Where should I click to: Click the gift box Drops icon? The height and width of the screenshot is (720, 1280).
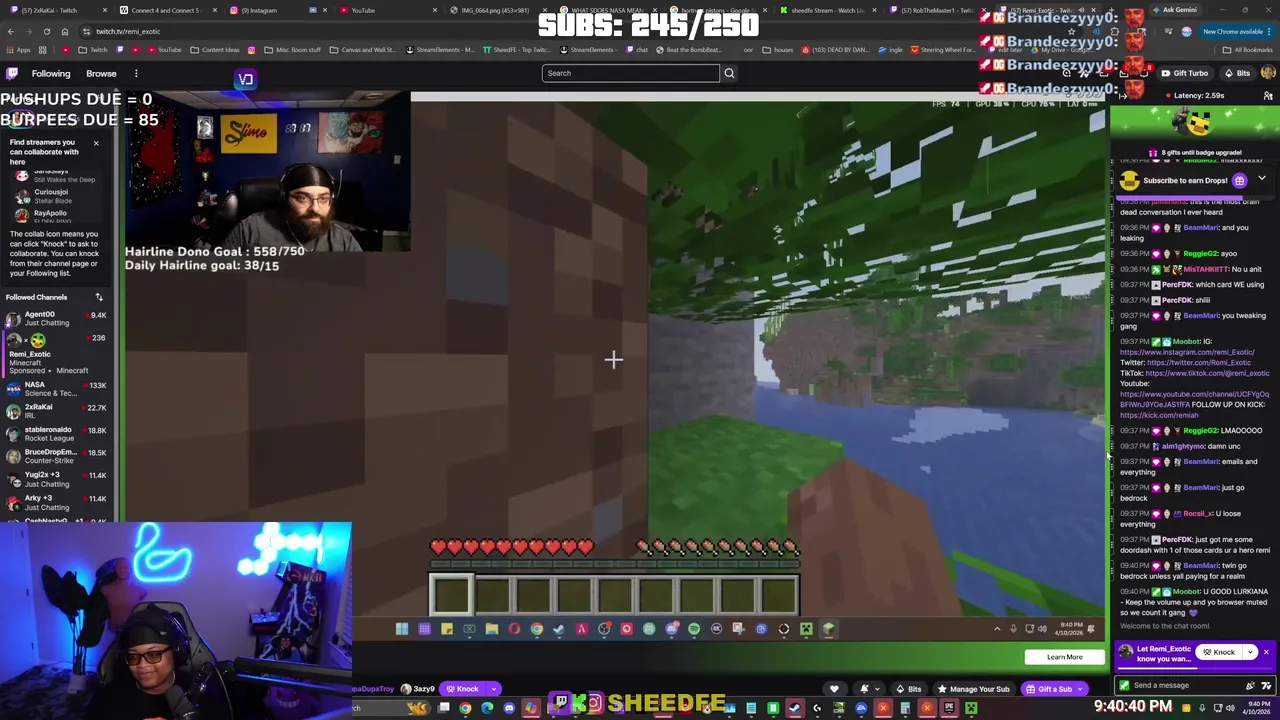1239,181
